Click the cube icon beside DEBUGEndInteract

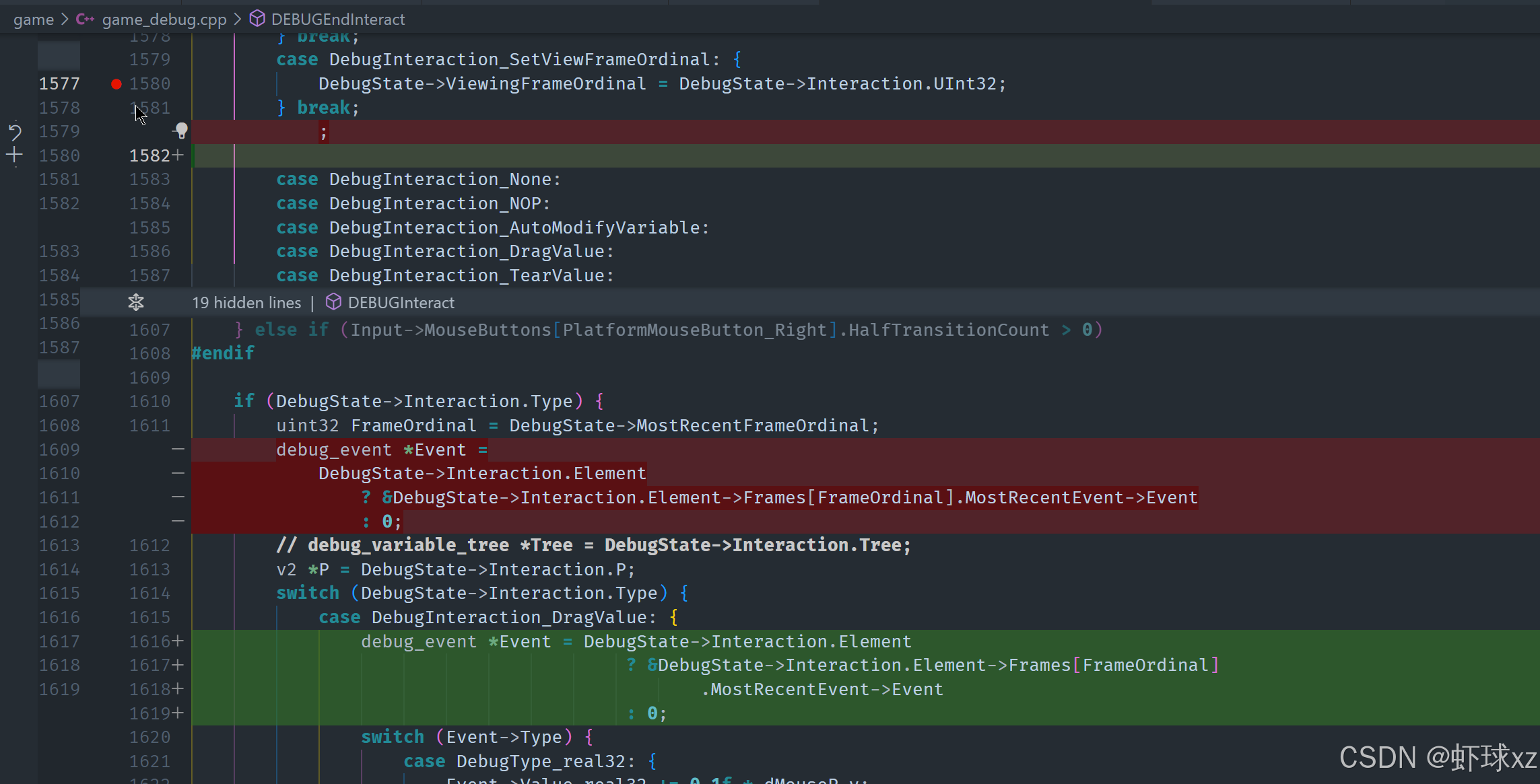[257, 20]
